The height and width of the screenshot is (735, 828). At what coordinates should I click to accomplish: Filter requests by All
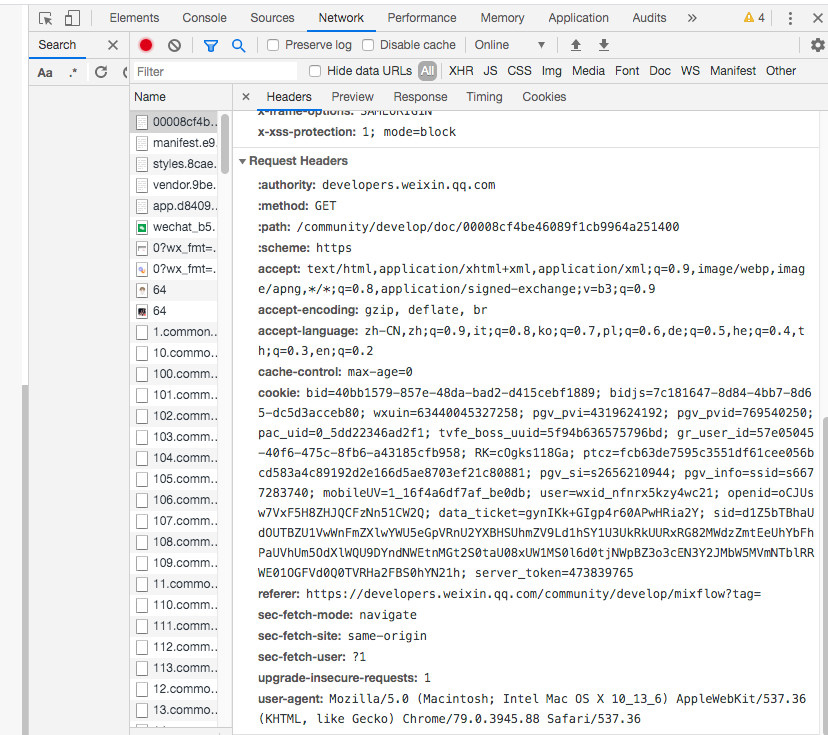click(x=428, y=71)
